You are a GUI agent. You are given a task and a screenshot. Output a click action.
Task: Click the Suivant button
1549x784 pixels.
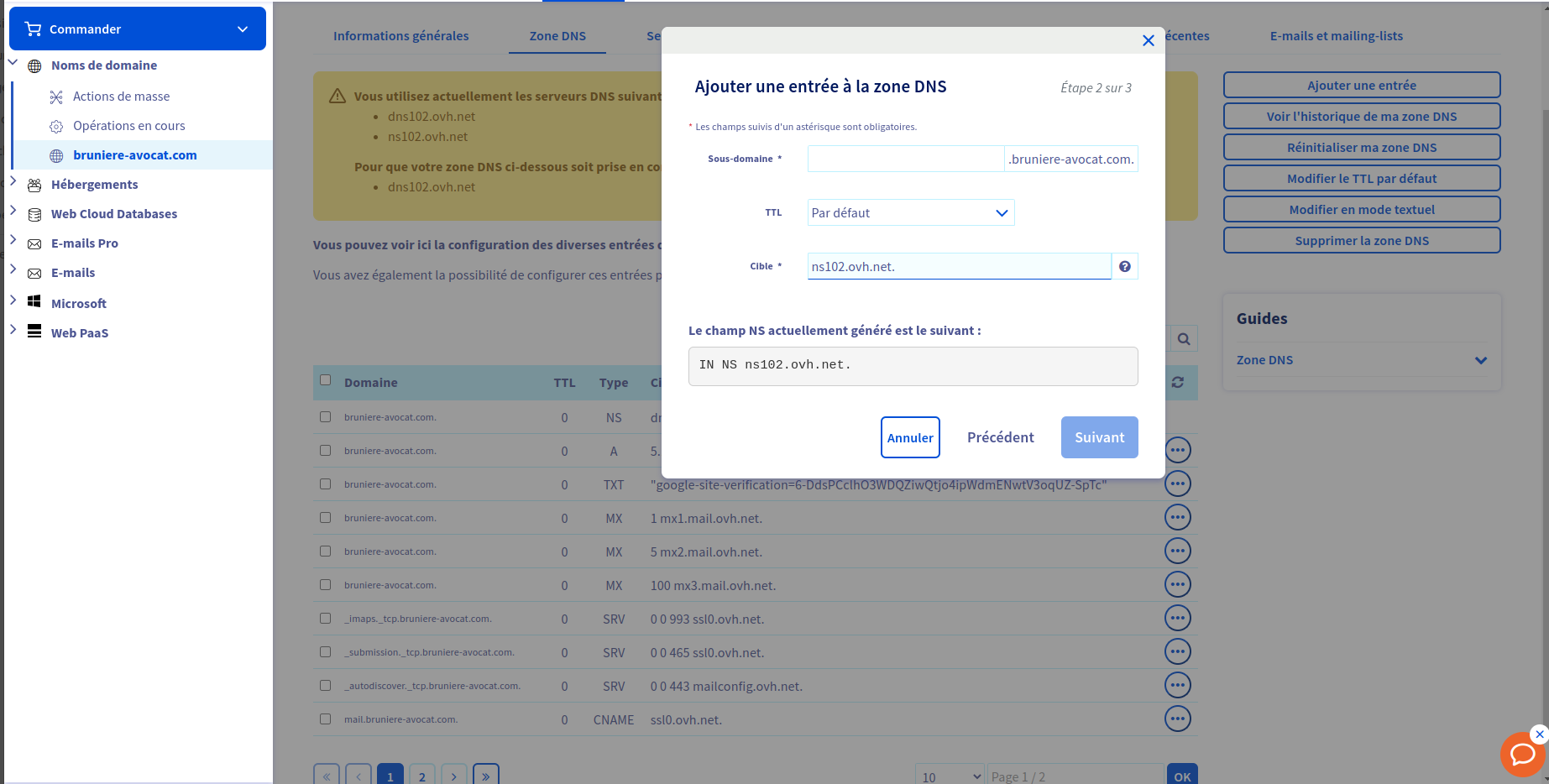pyautogui.click(x=1099, y=437)
